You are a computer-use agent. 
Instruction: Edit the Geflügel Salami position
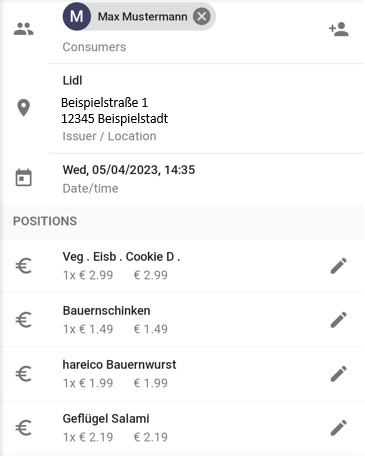(x=339, y=428)
